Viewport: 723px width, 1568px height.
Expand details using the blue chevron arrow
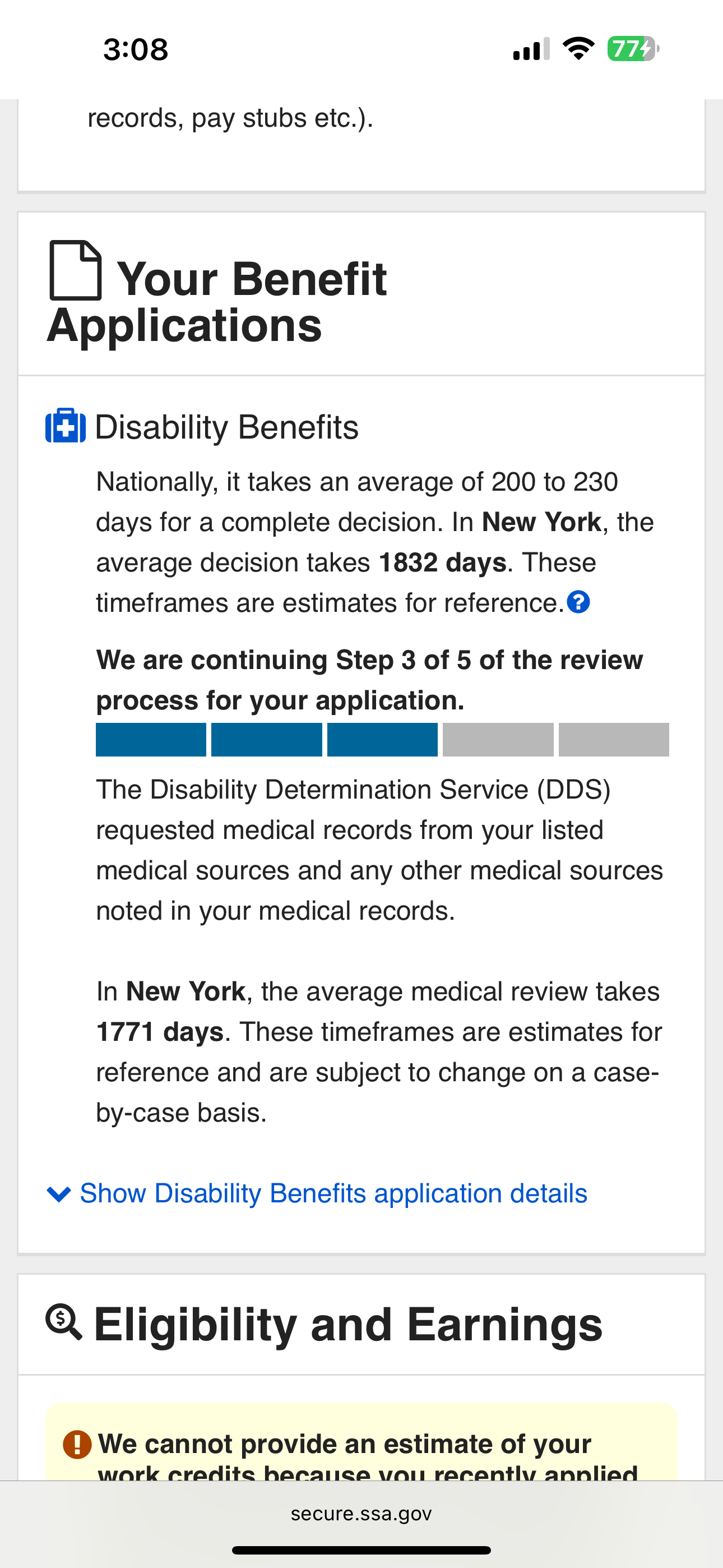point(58,1193)
